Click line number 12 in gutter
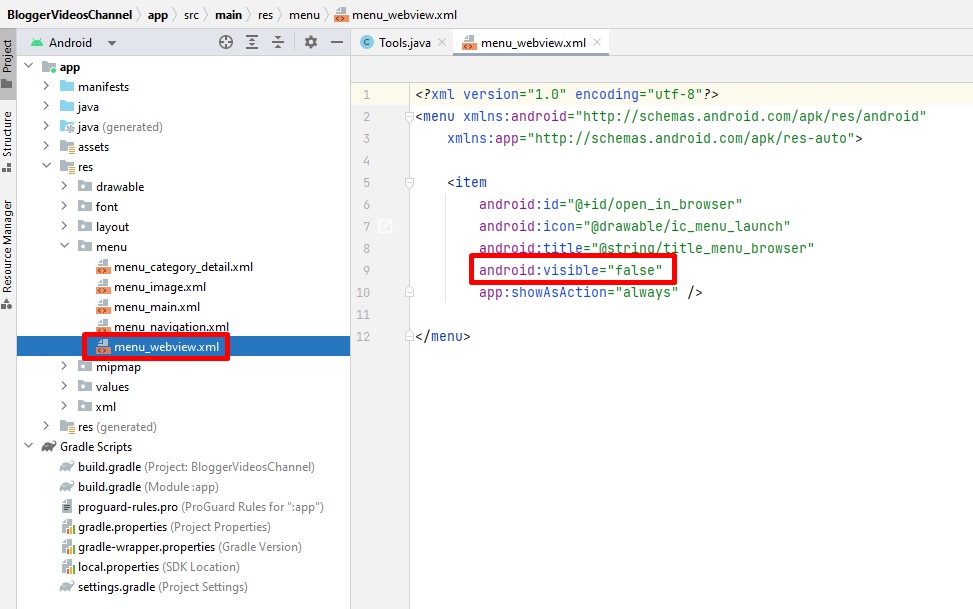Screen dimensions: 973x609 [363, 336]
